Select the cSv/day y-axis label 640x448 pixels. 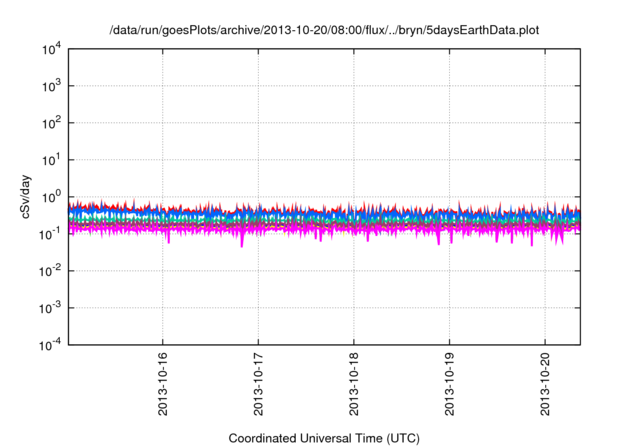pos(25,197)
